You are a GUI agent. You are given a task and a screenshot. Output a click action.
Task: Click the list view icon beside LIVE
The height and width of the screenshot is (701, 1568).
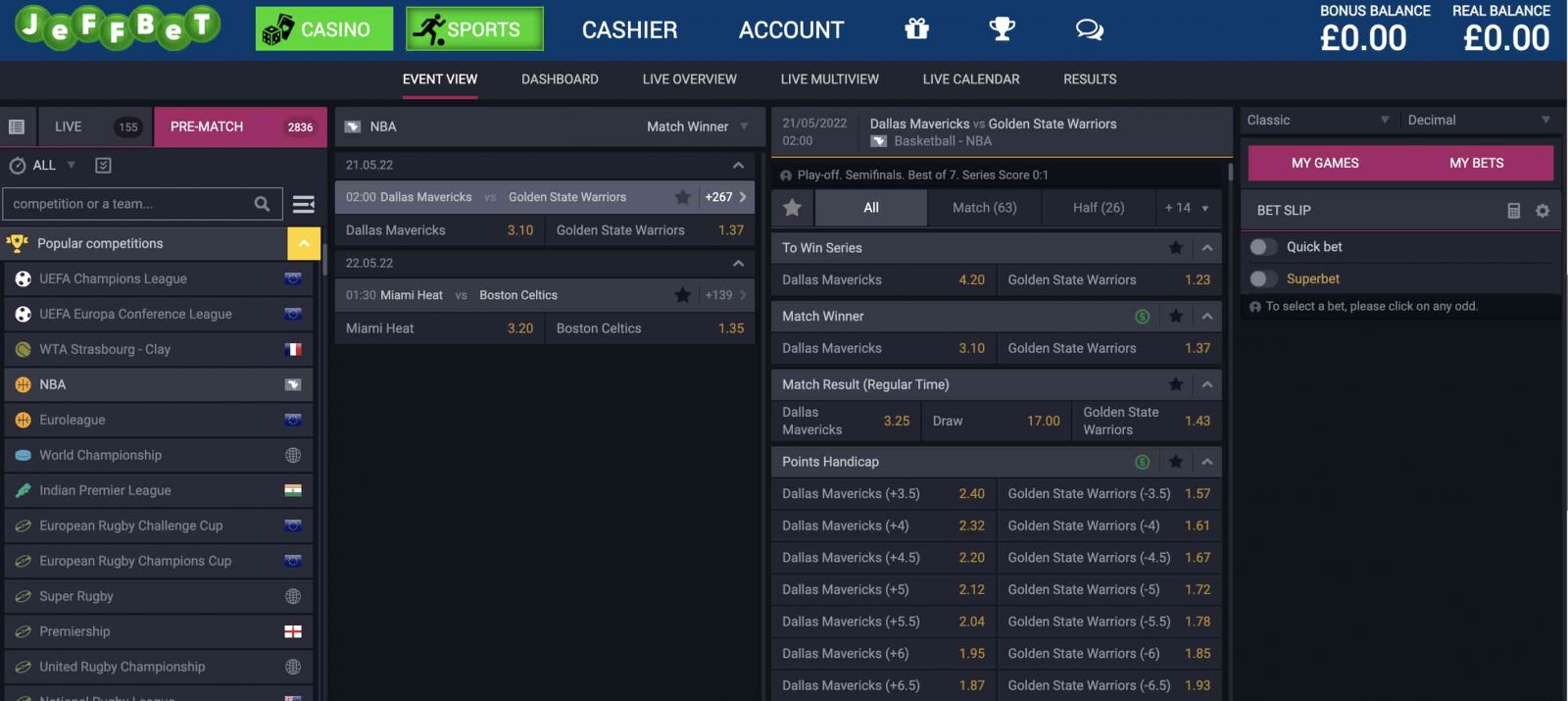(17, 126)
